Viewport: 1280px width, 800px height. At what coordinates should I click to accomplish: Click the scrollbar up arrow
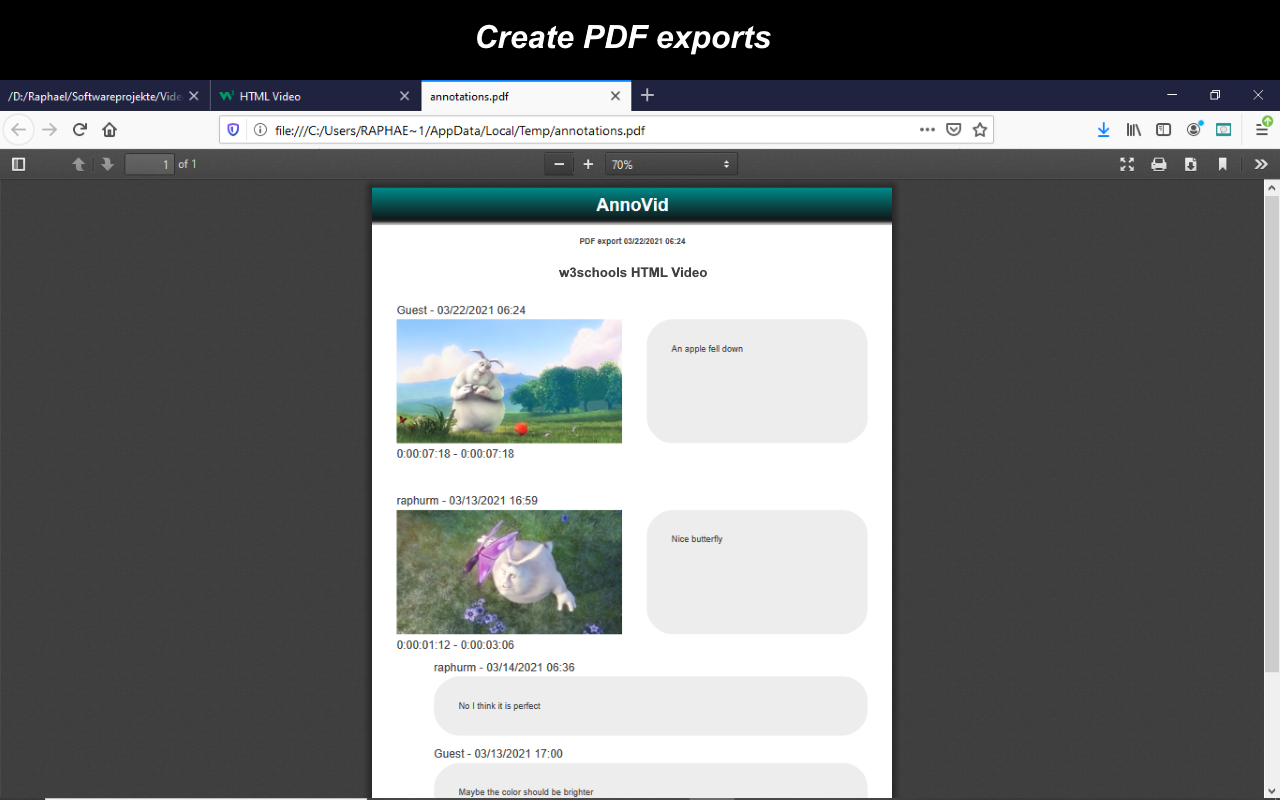(1272, 187)
